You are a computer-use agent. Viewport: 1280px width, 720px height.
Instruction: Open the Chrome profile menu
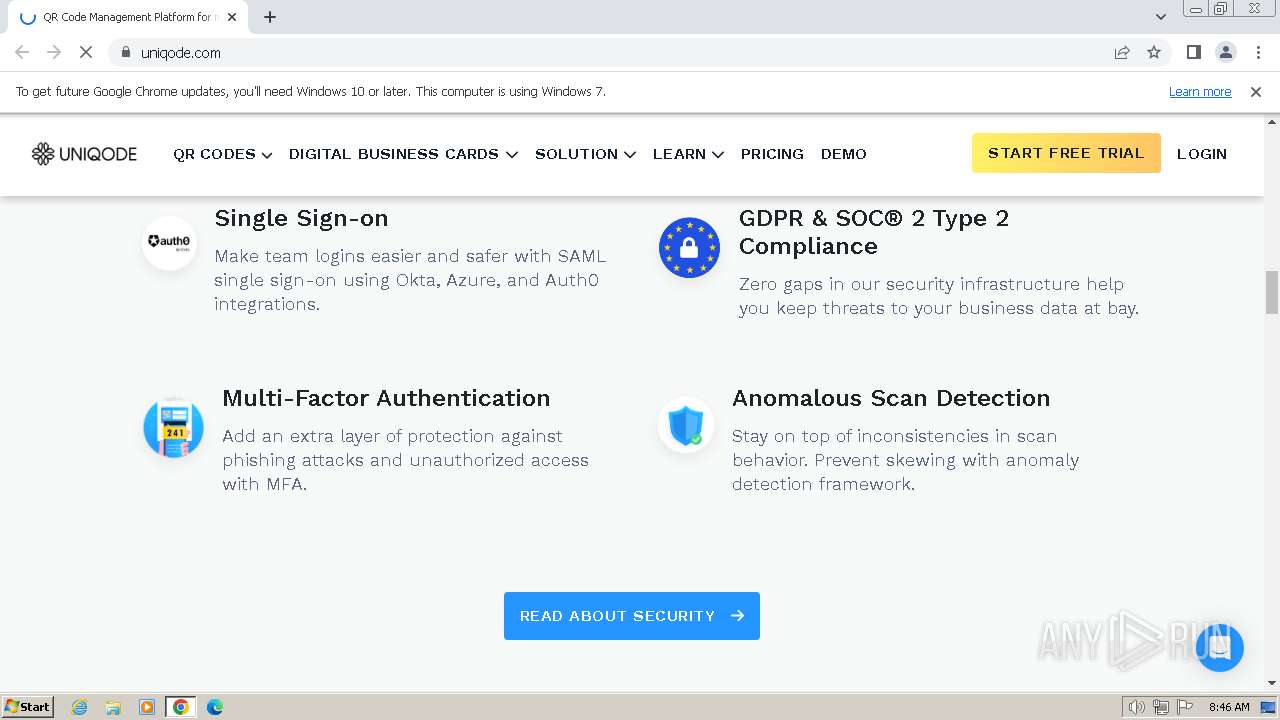coord(1225,53)
